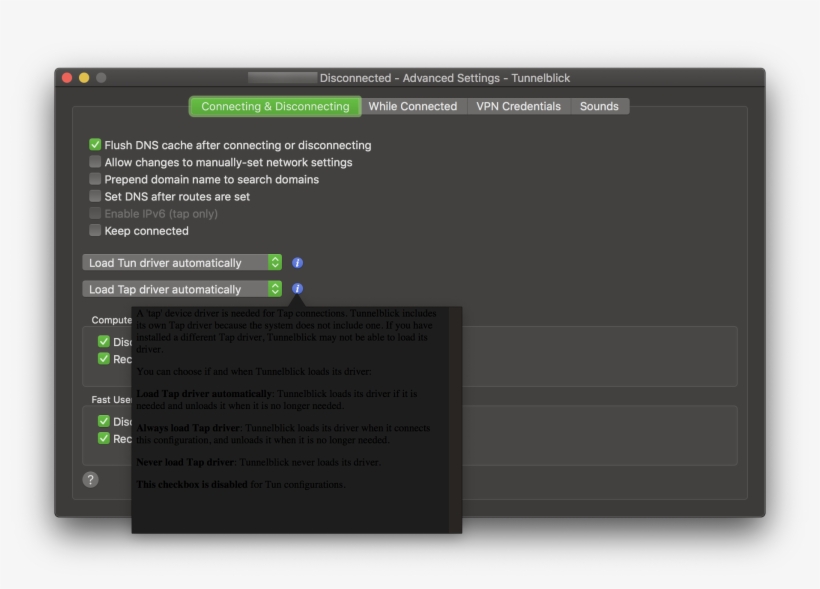Enable Prepend domain name to search domains
820x589 pixels.
pos(95,179)
